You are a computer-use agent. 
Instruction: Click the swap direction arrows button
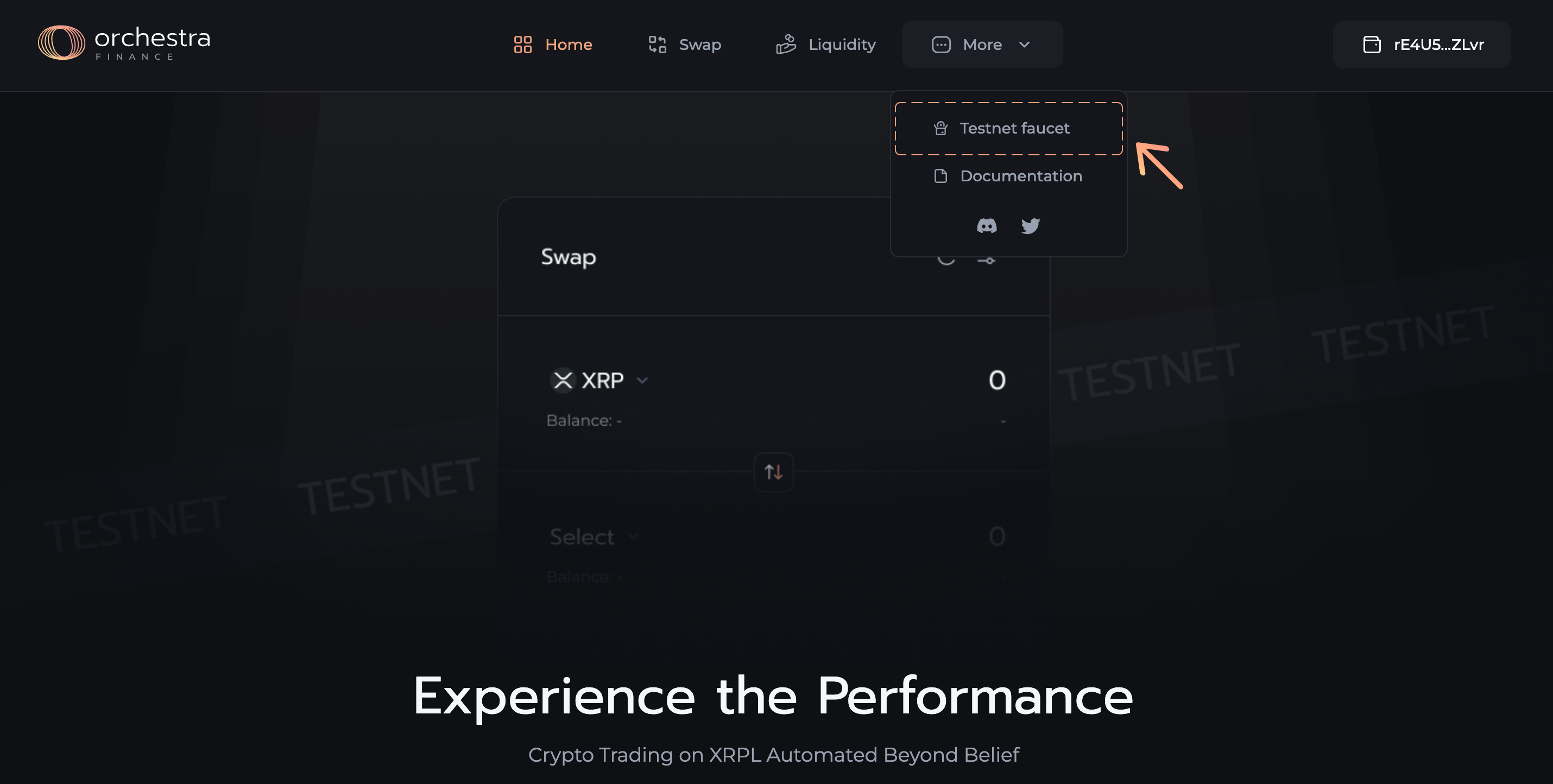(773, 472)
